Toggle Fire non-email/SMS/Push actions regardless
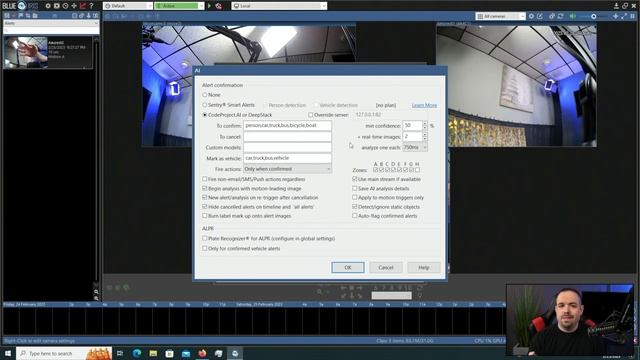This screenshot has height=360, width=640. 205,179
